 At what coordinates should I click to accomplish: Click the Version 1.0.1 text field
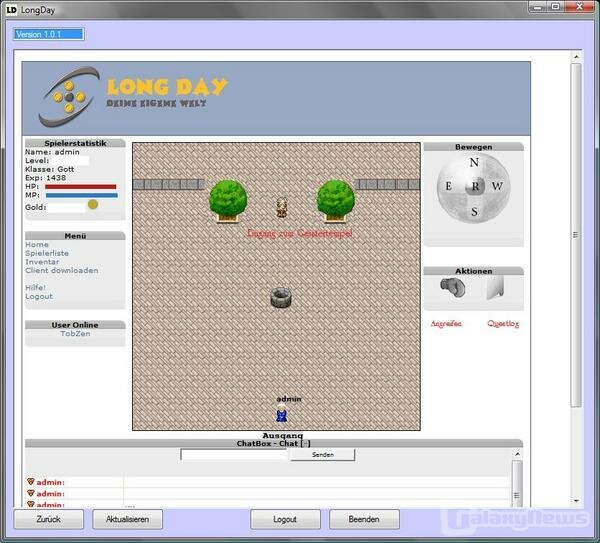click(x=49, y=34)
